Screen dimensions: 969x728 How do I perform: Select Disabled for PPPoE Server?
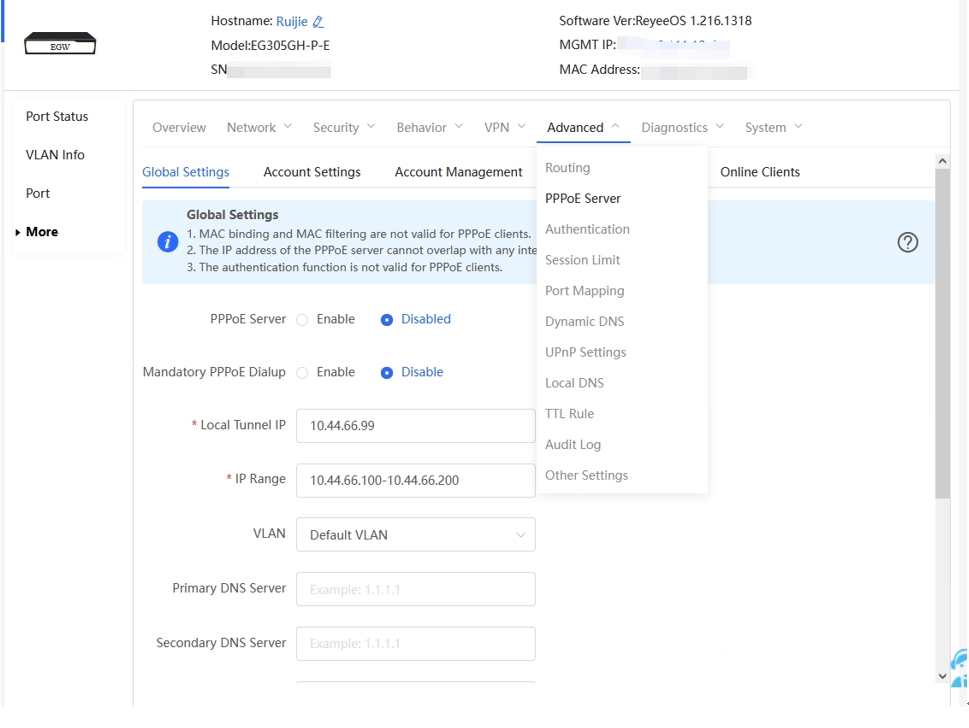387,320
